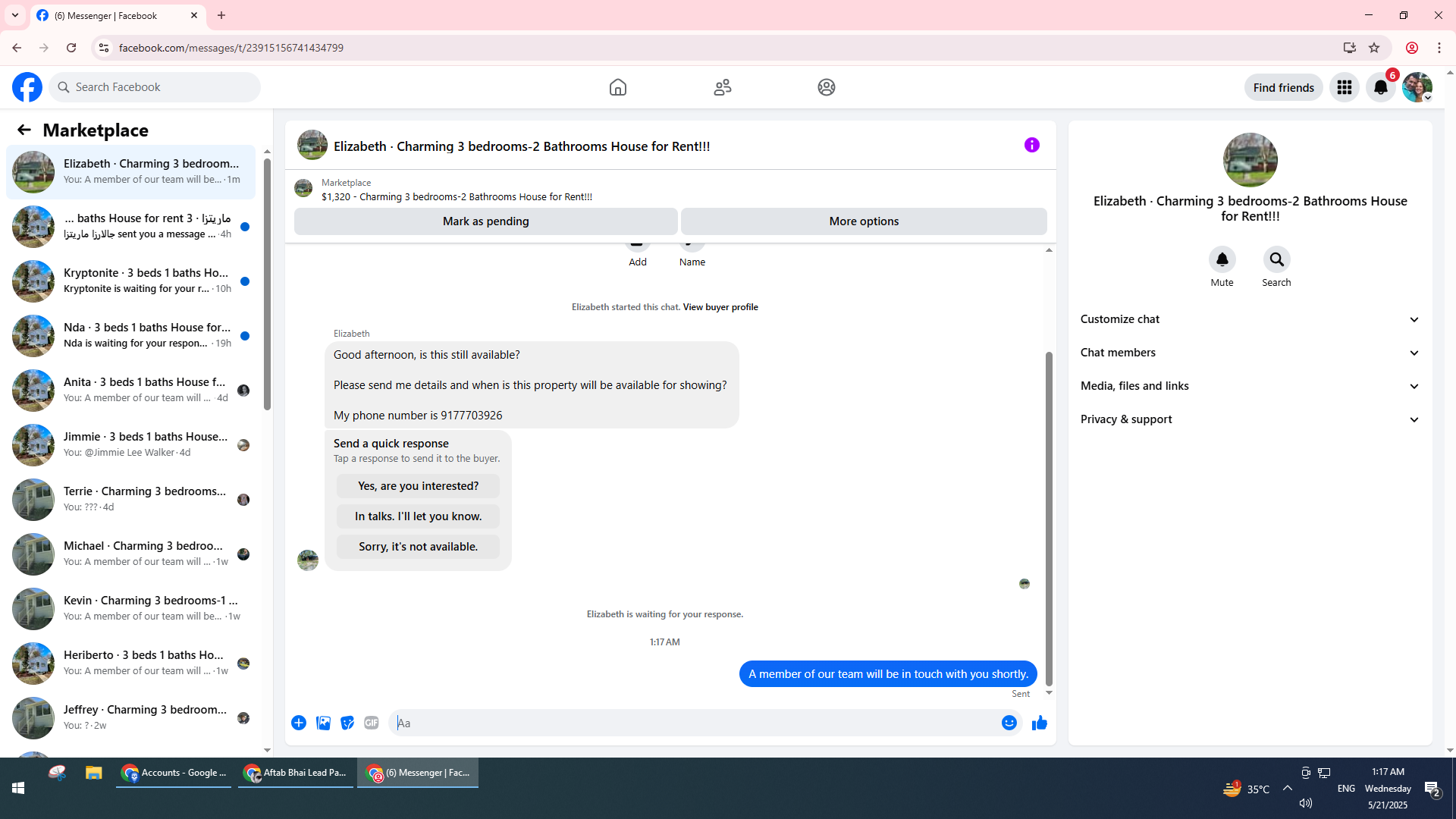Click the GIF picker icon
Image resolution: width=1456 pixels, height=819 pixels.
pyautogui.click(x=371, y=723)
